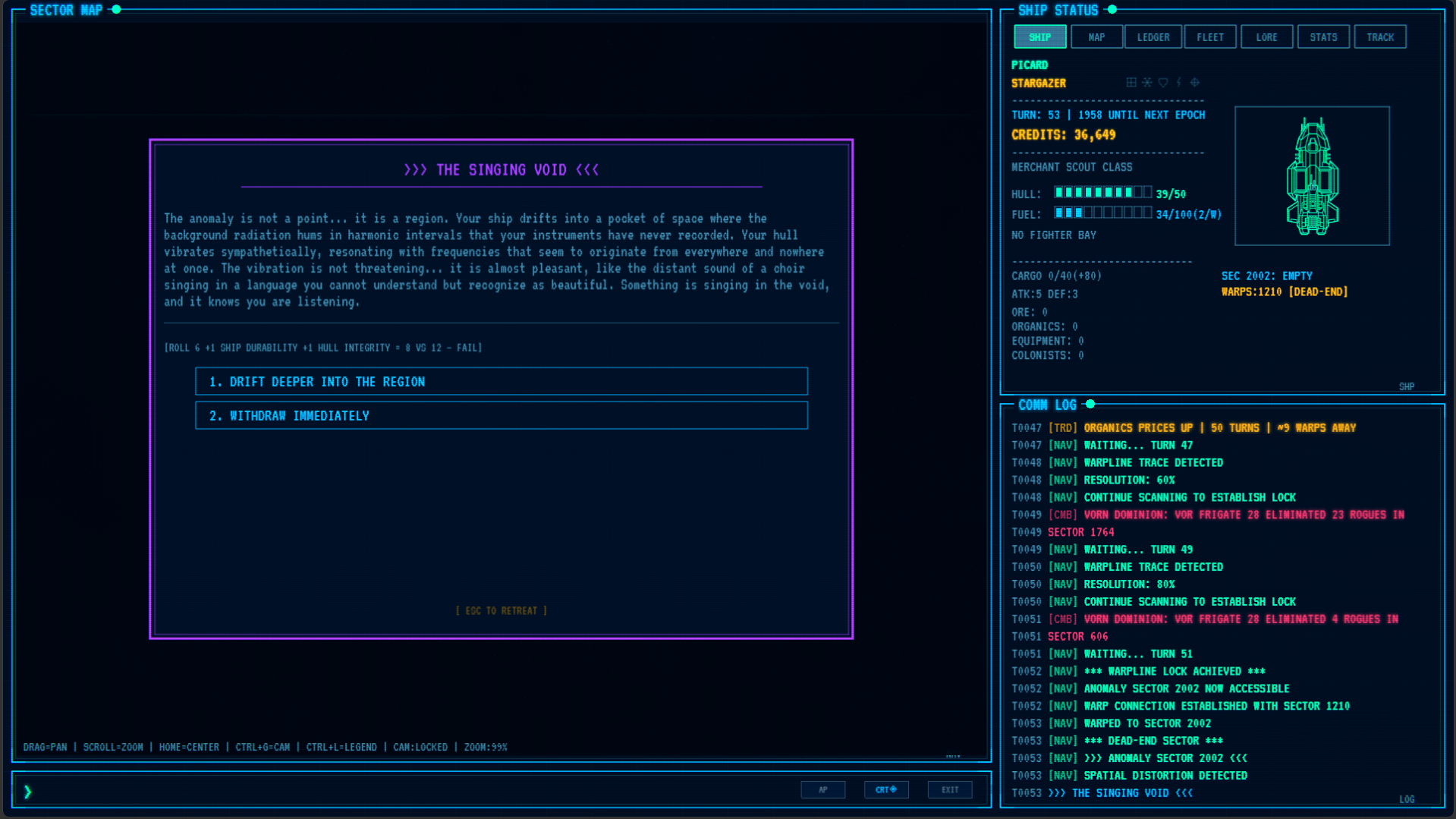
Task: Click the ZOOM:99% status text
Action: point(486,748)
